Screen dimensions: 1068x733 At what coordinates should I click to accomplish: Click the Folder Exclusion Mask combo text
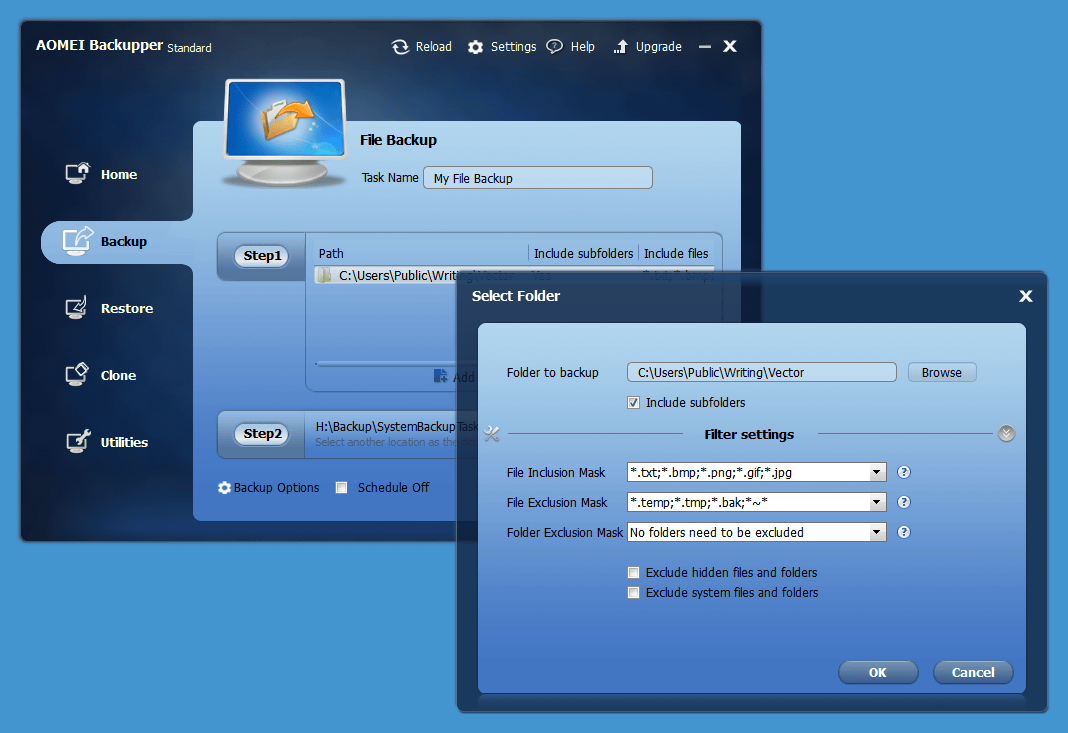coord(748,532)
